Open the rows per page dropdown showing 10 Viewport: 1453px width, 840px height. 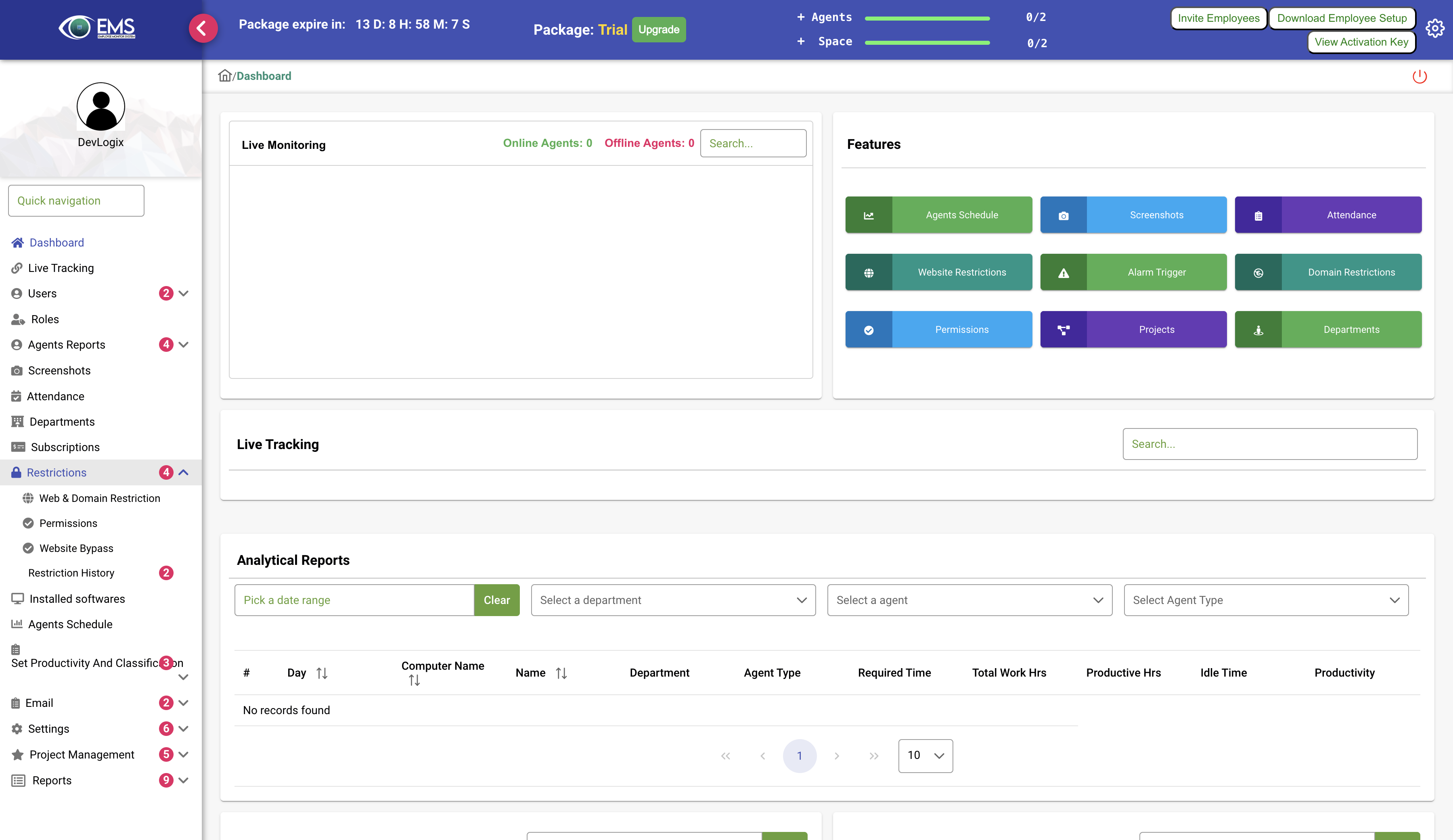coord(925,756)
